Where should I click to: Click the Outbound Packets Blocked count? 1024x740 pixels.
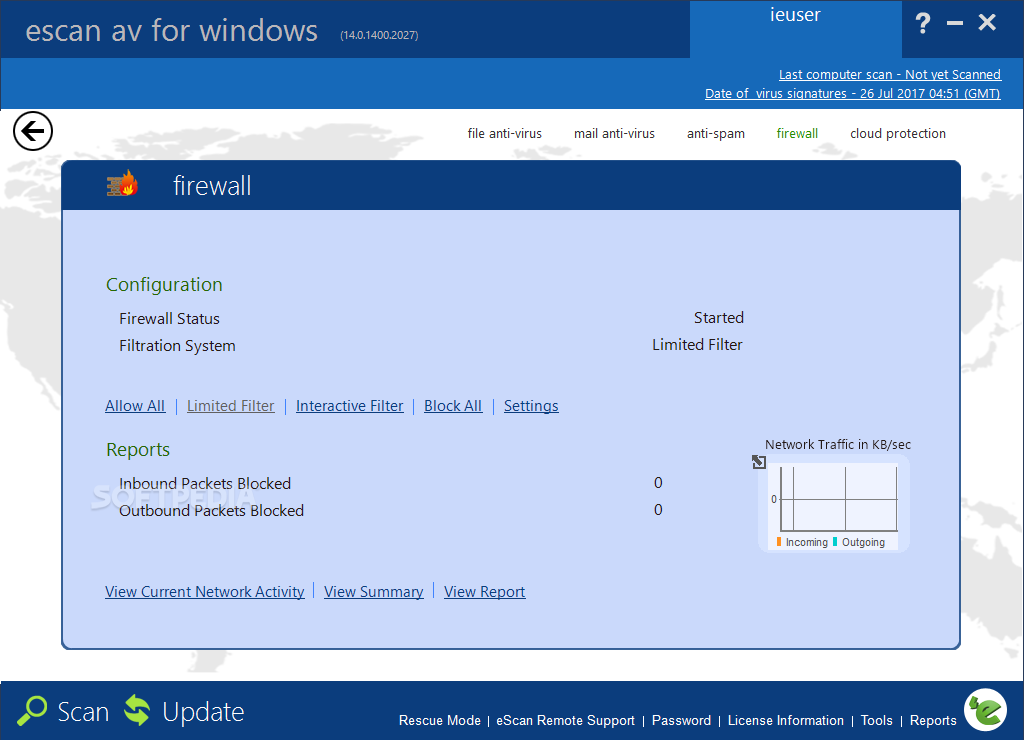658,509
